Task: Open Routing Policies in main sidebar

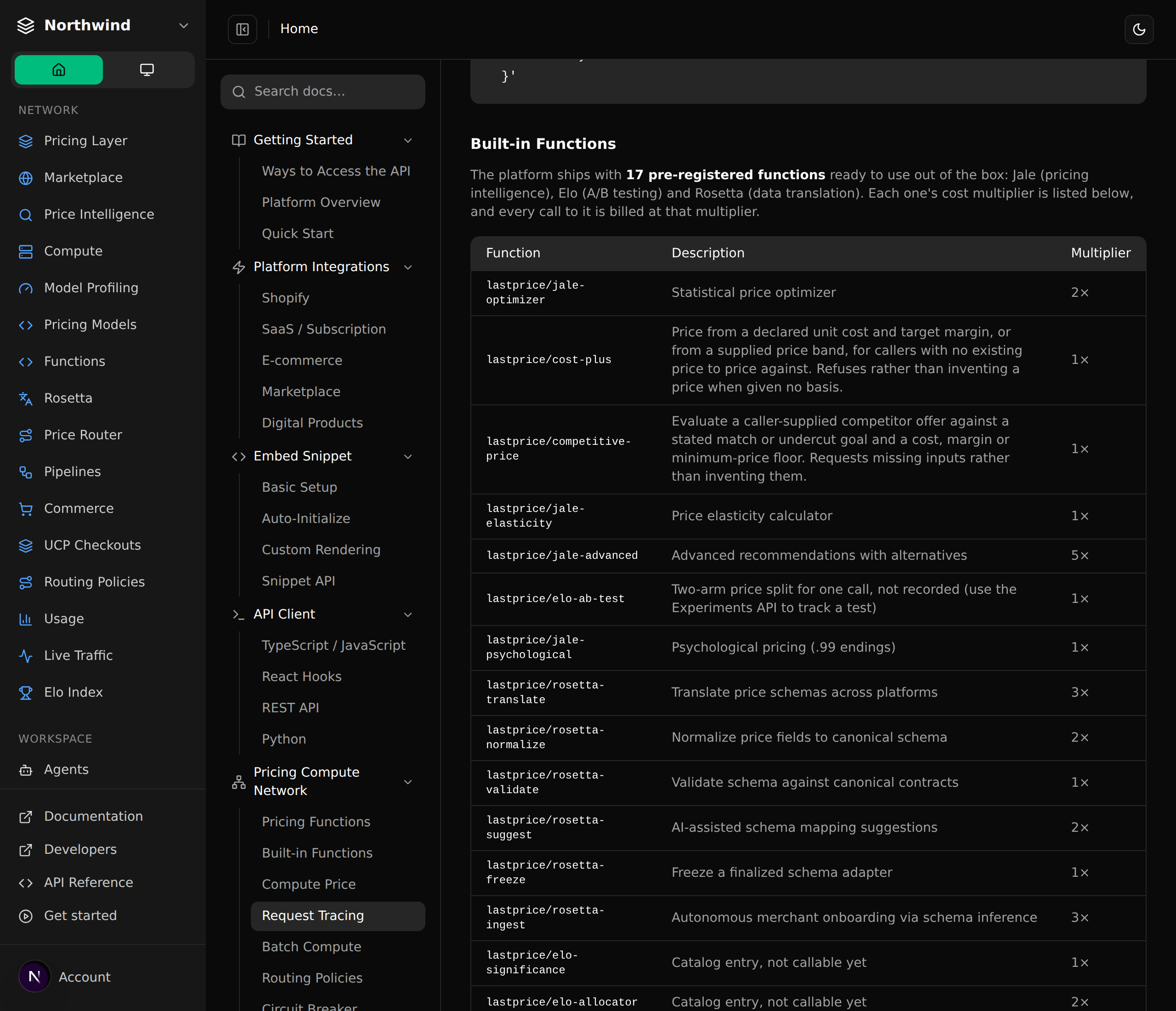Action: tap(94, 582)
